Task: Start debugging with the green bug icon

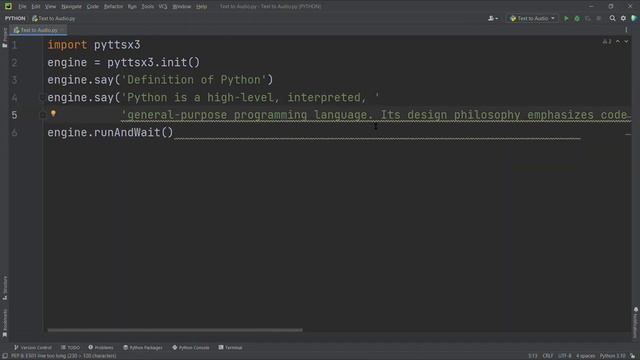Action: pos(577,18)
